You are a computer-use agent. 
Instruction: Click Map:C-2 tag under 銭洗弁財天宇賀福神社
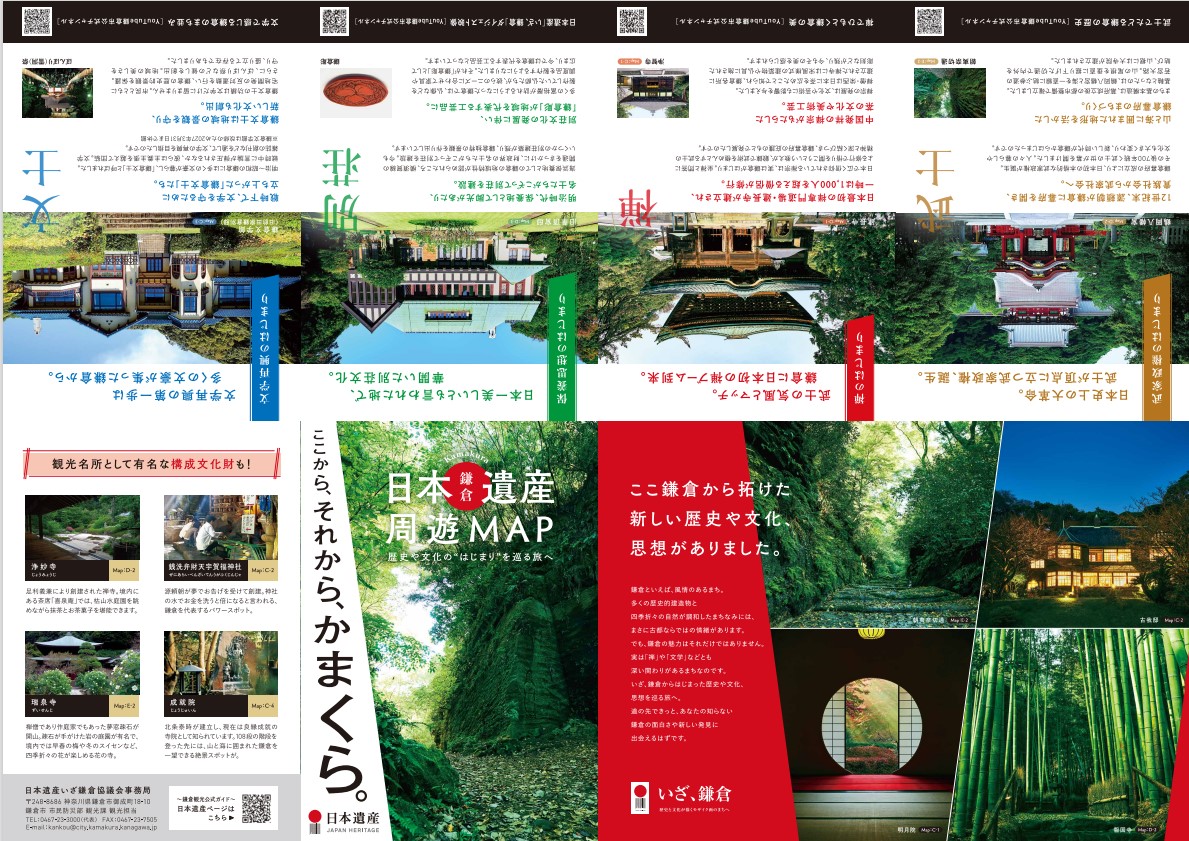point(263,570)
